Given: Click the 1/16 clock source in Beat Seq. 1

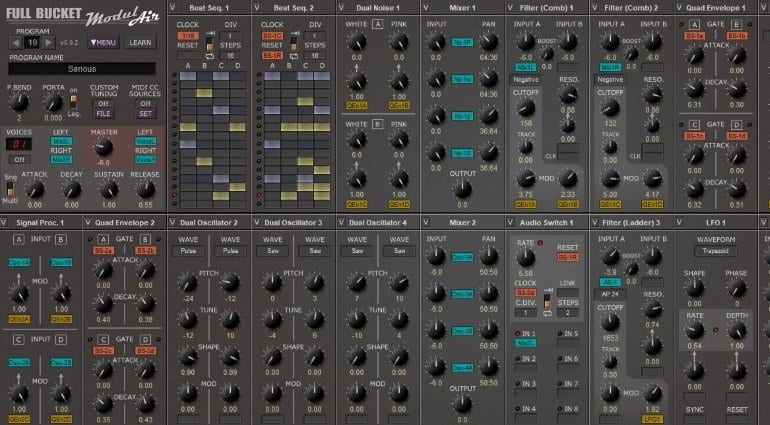Looking at the screenshot, I should pyautogui.click(x=188, y=35).
